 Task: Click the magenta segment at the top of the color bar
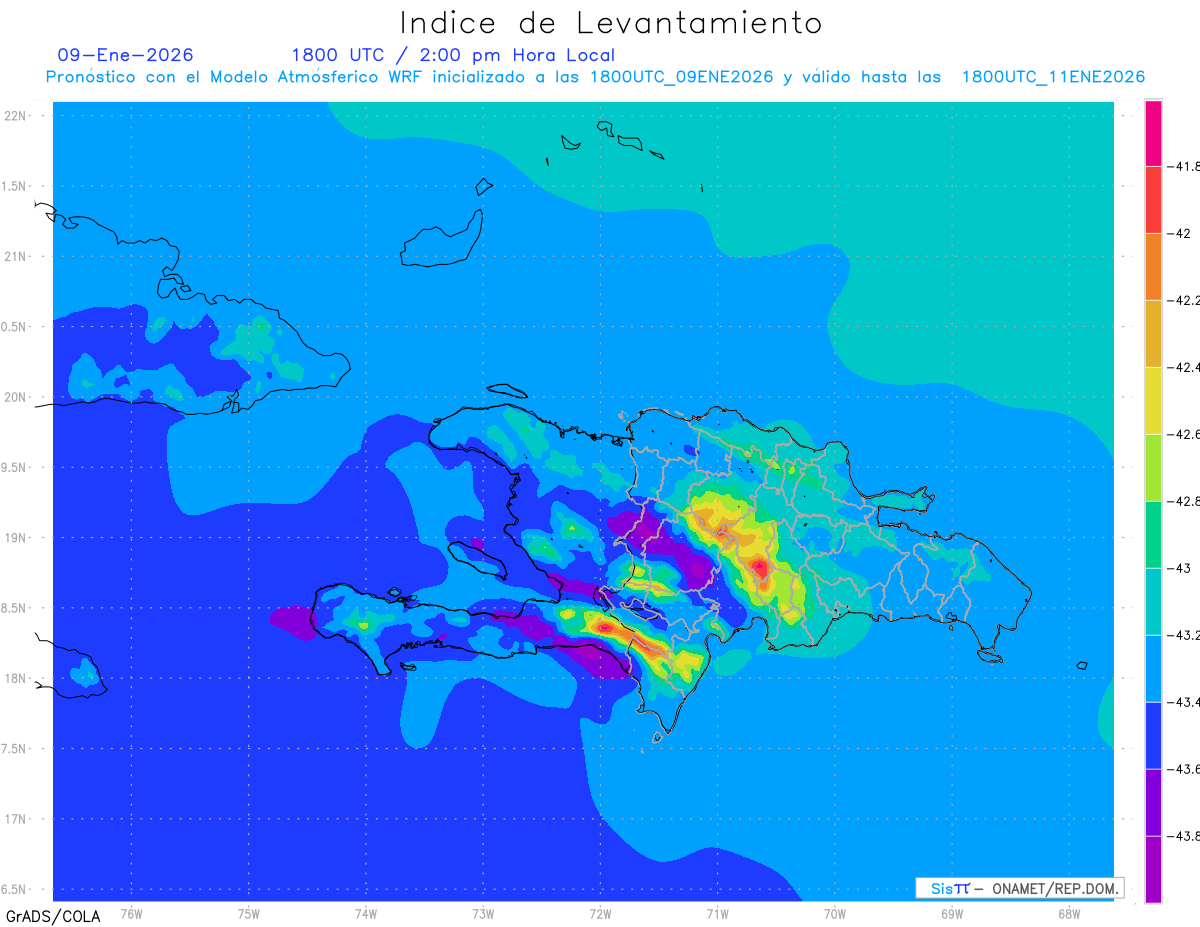pyautogui.click(x=1153, y=133)
